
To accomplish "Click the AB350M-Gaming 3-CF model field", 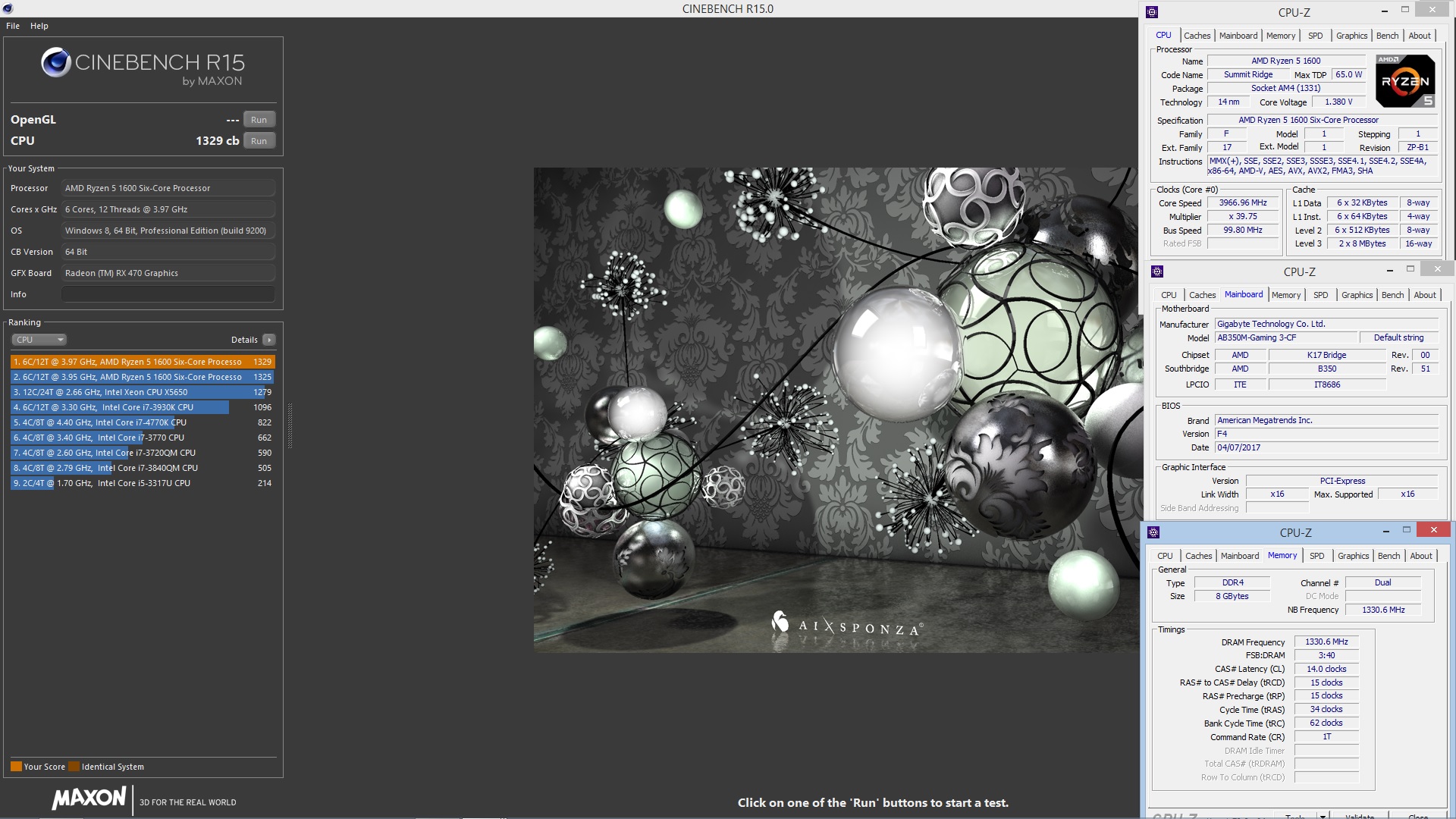I will [1285, 338].
